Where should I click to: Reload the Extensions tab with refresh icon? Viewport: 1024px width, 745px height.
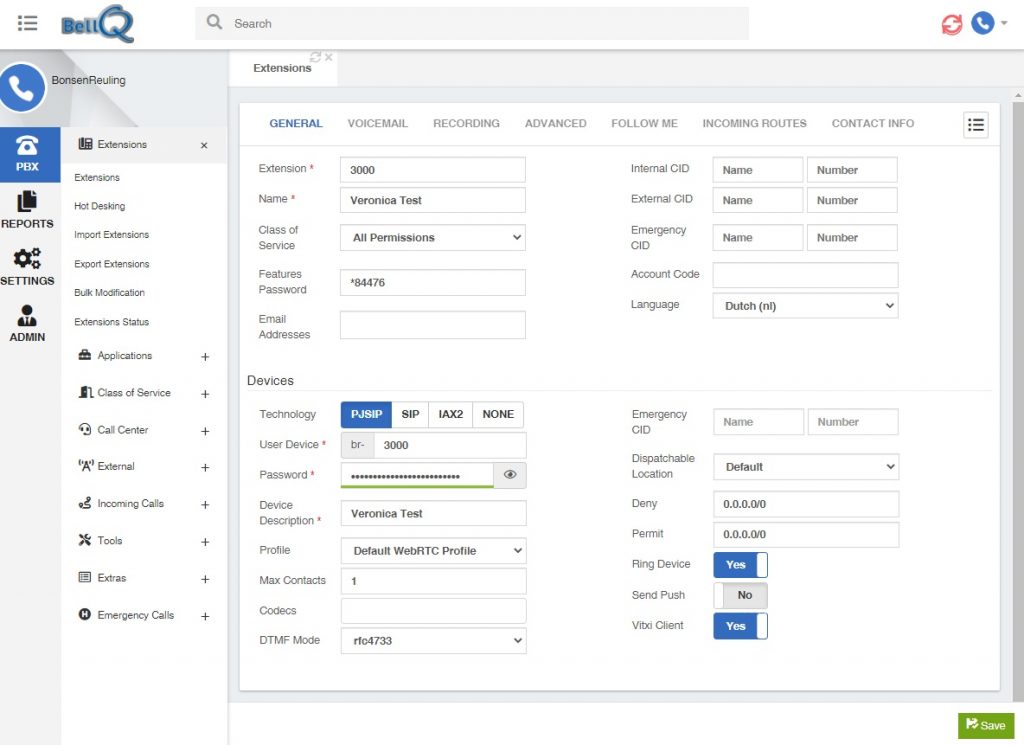[315, 57]
